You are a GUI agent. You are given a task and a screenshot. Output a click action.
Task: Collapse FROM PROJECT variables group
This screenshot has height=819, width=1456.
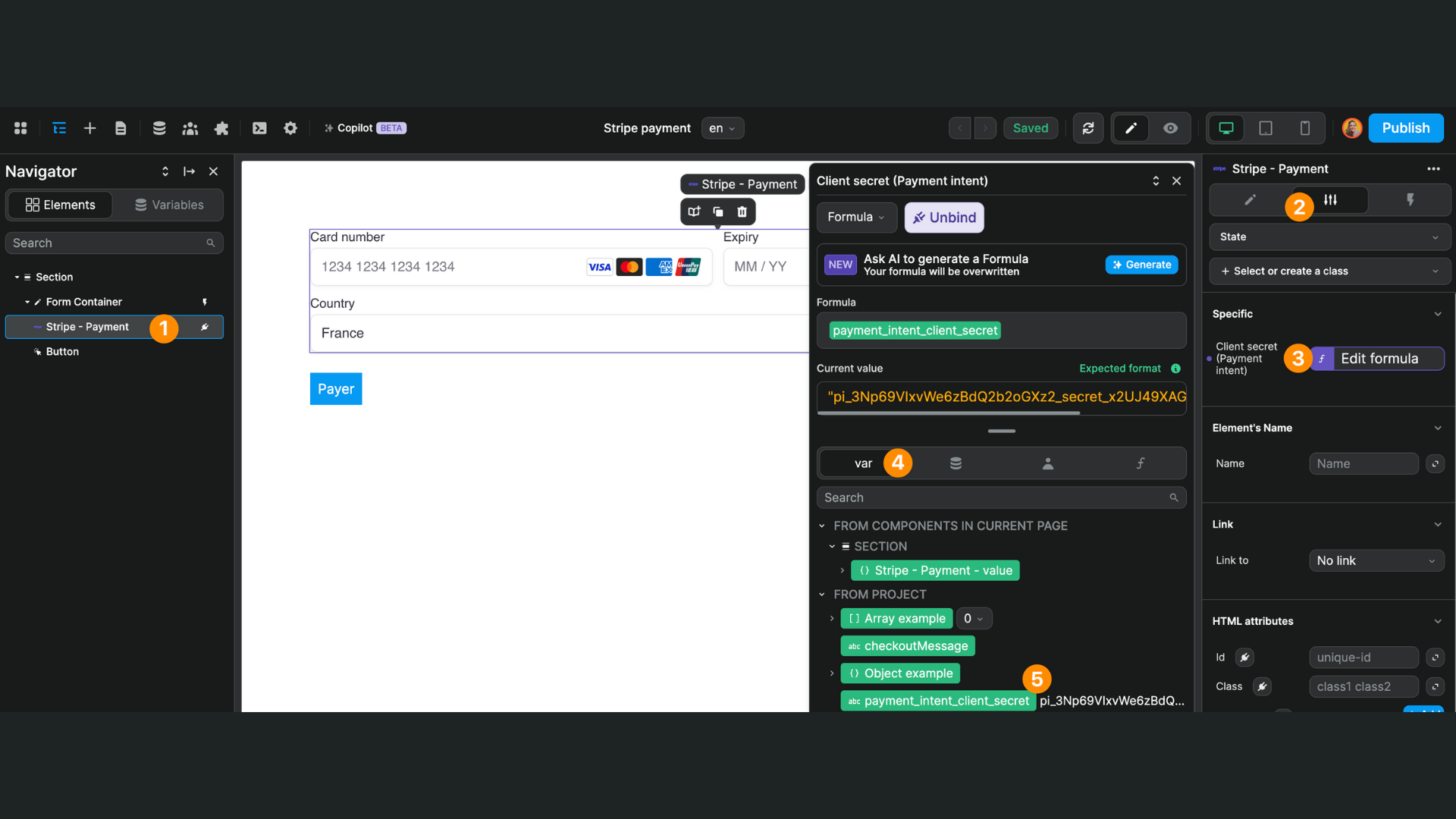pyautogui.click(x=822, y=595)
